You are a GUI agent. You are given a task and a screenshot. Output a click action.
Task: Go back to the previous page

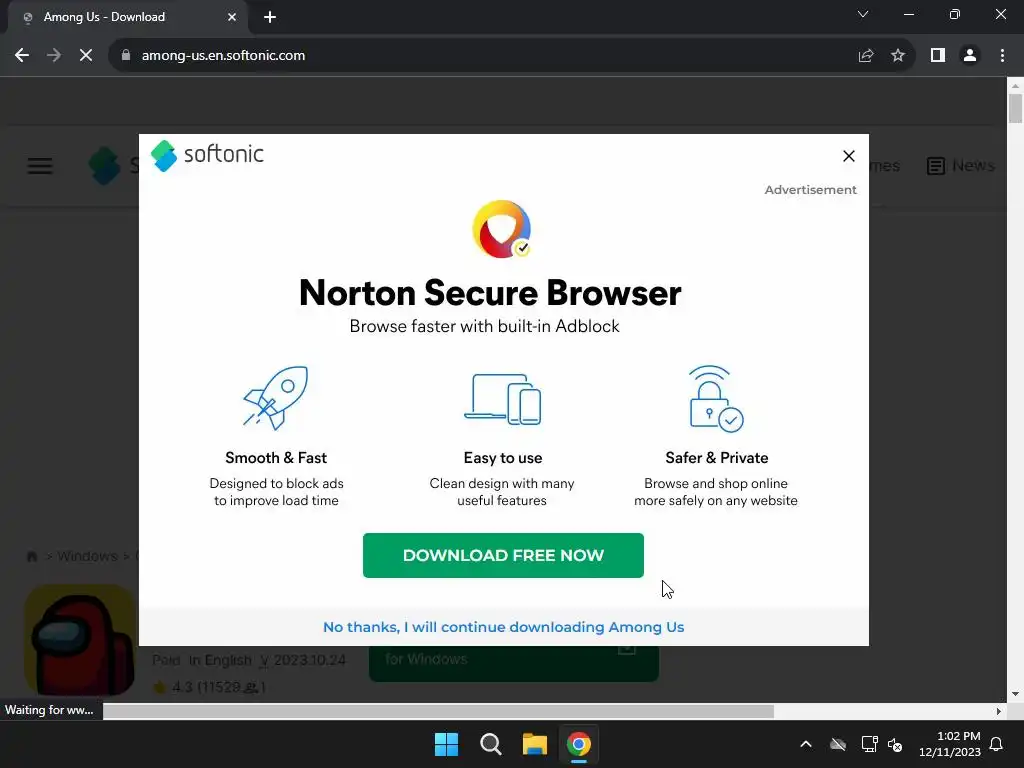click(x=22, y=56)
